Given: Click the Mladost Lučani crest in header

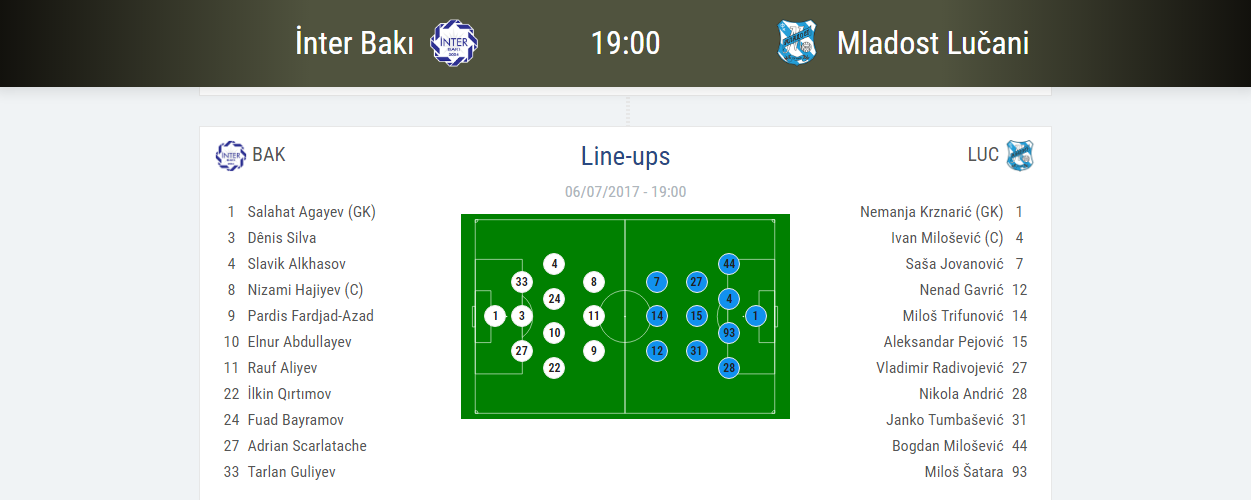Looking at the screenshot, I should (797, 43).
